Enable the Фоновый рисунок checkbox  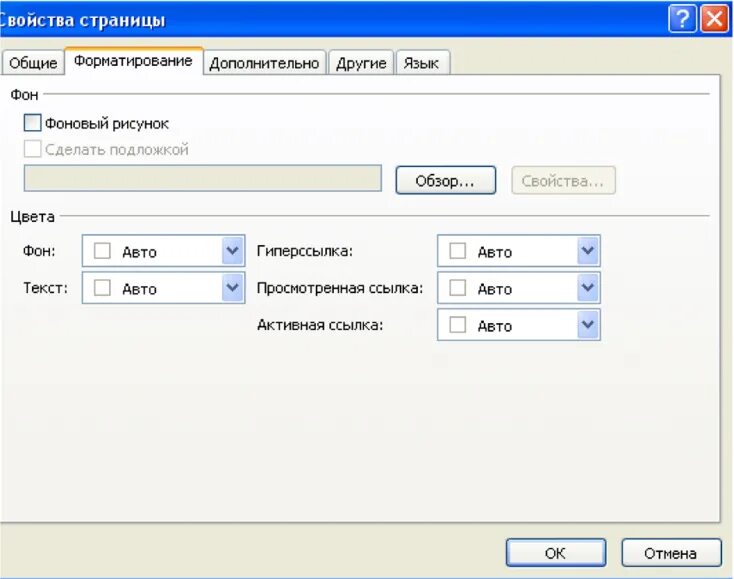pos(32,123)
